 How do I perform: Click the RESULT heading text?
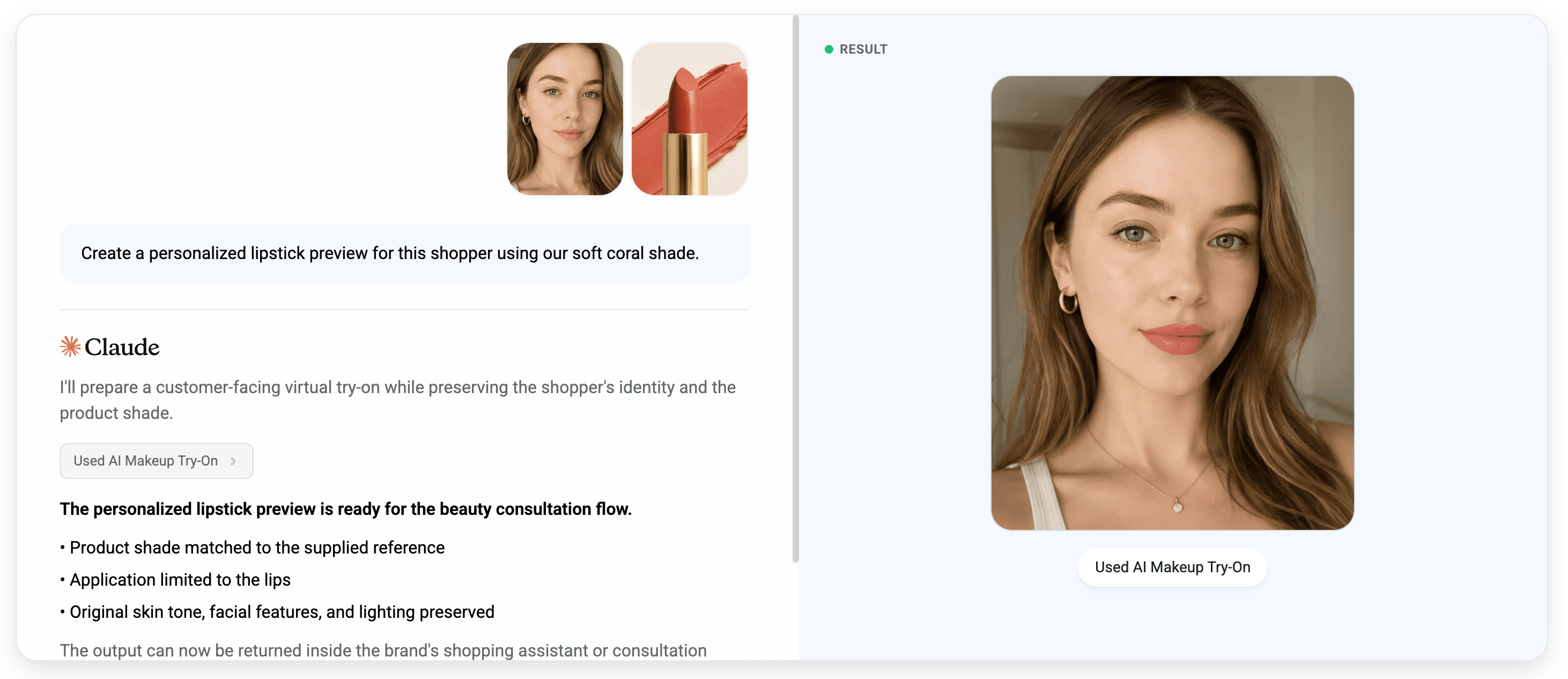point(863,49)
